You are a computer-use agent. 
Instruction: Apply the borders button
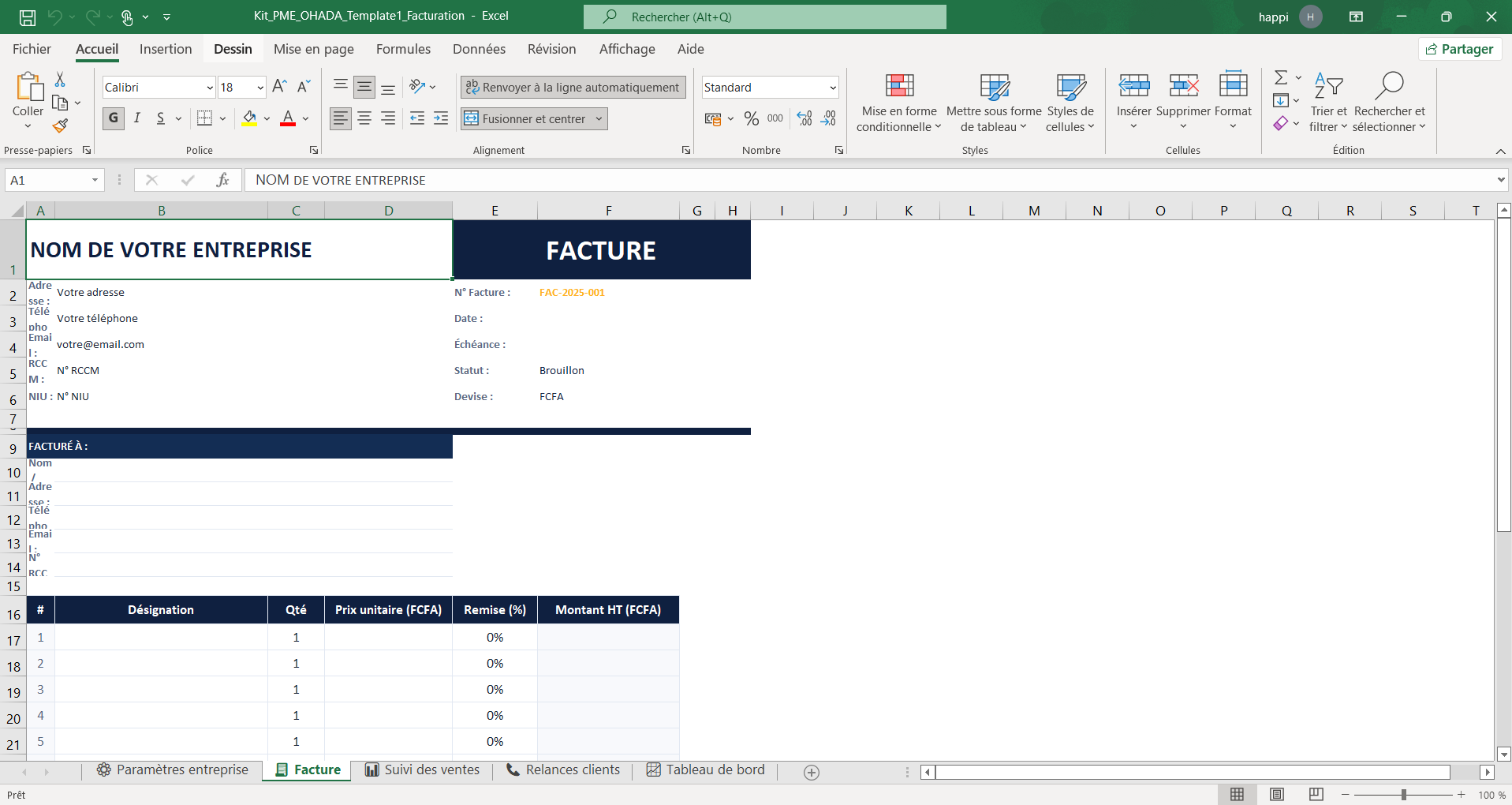[205, 118]
